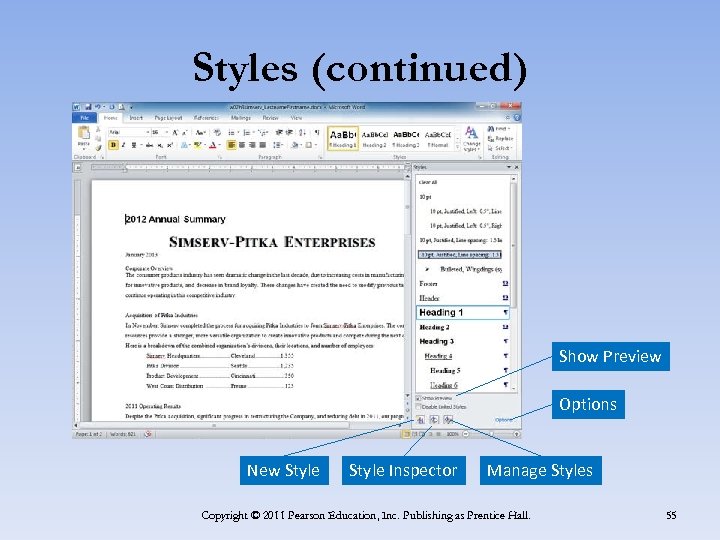The width and height of the screenshot is (720, 540).
Task: Open the Select dropdown in Editing group
Action: [501, 148]
